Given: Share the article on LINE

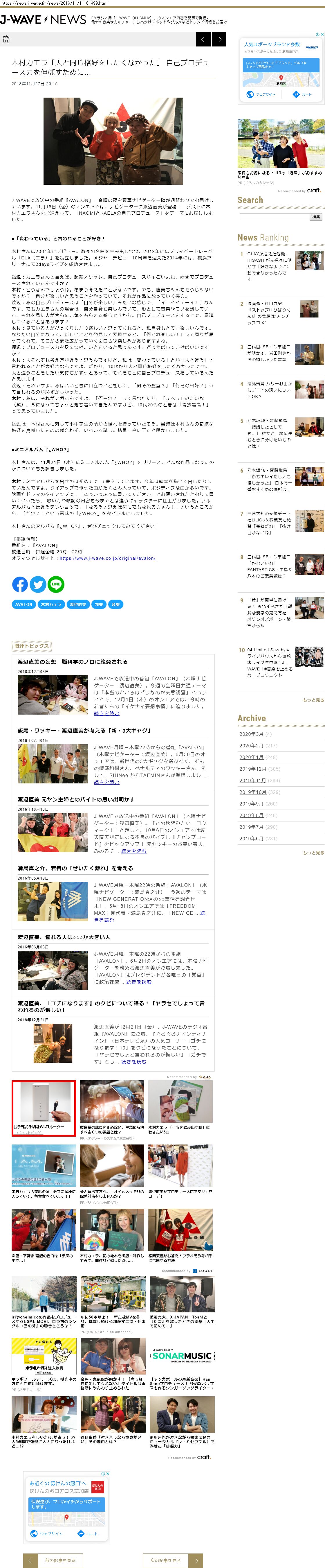Looking at the screenshot, I should [56, 584].
